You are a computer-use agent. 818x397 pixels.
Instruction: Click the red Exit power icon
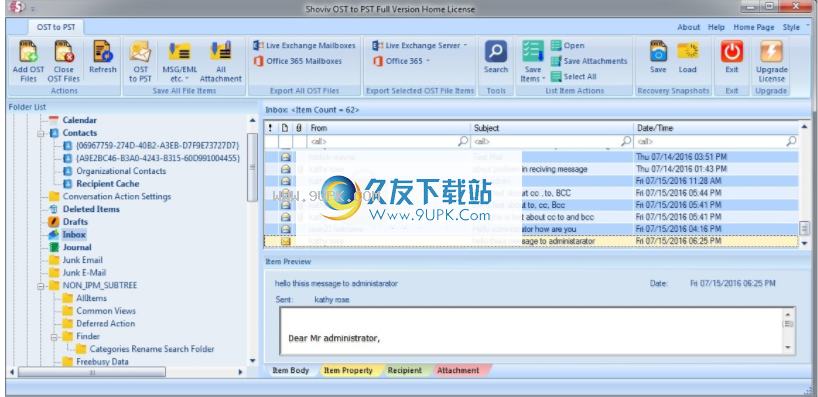click(x=732, y=52)
